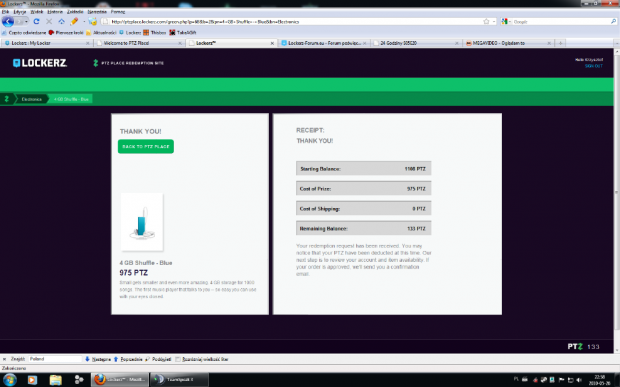
Task: Click the pencil icon in the toolbar
Action: click(74, 21)
